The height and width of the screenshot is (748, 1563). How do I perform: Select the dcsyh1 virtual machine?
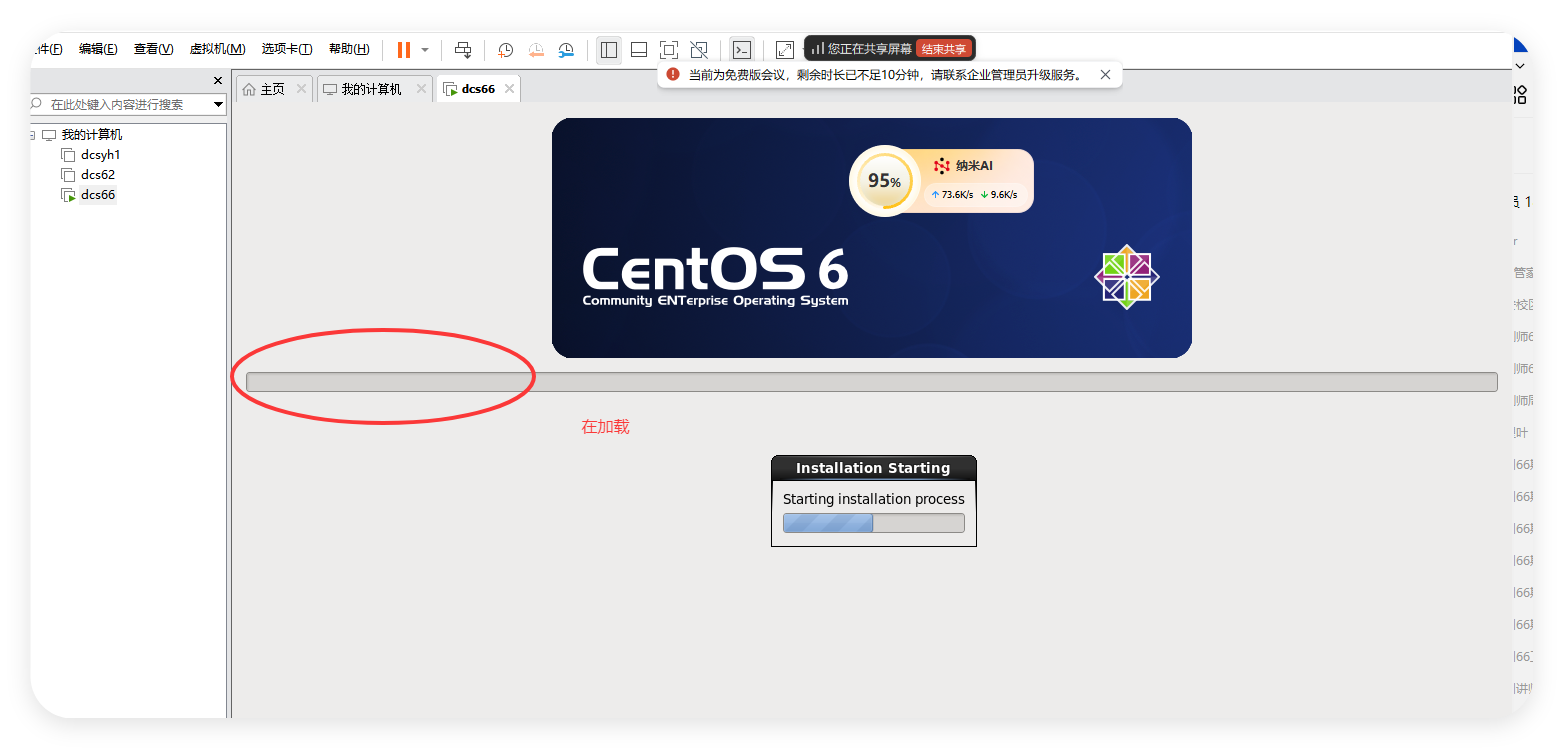100,155
